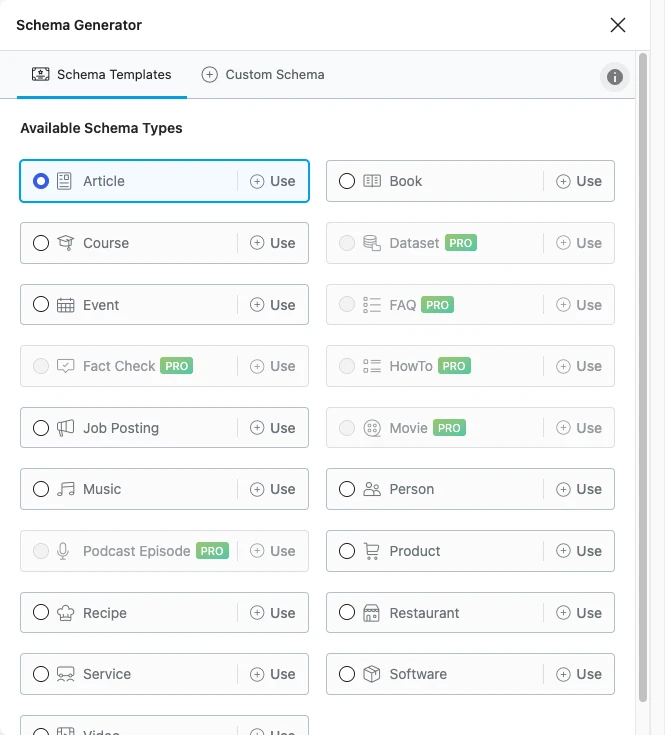Select the Software radio button
This screenshot has width=665, height=735.
click(x=347, y=674)
